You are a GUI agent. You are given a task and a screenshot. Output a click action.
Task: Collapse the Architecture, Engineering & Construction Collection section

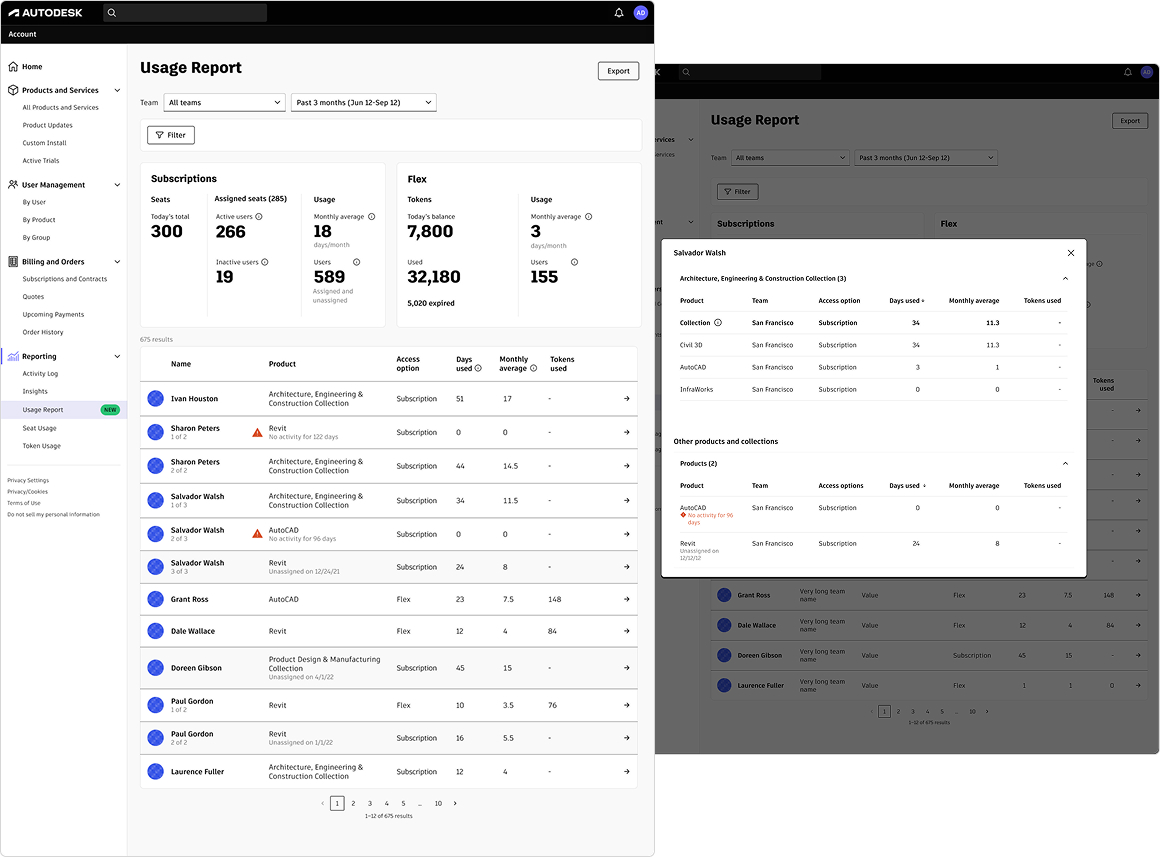coord(1065,278)
